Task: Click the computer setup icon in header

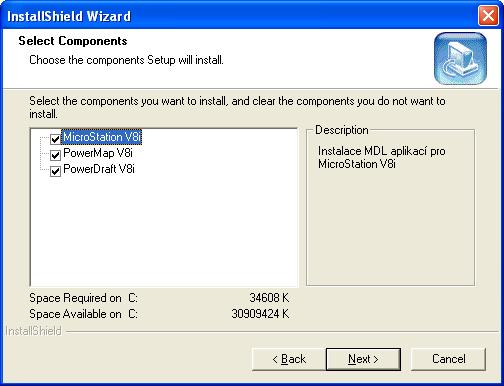Action: [460, 58]
